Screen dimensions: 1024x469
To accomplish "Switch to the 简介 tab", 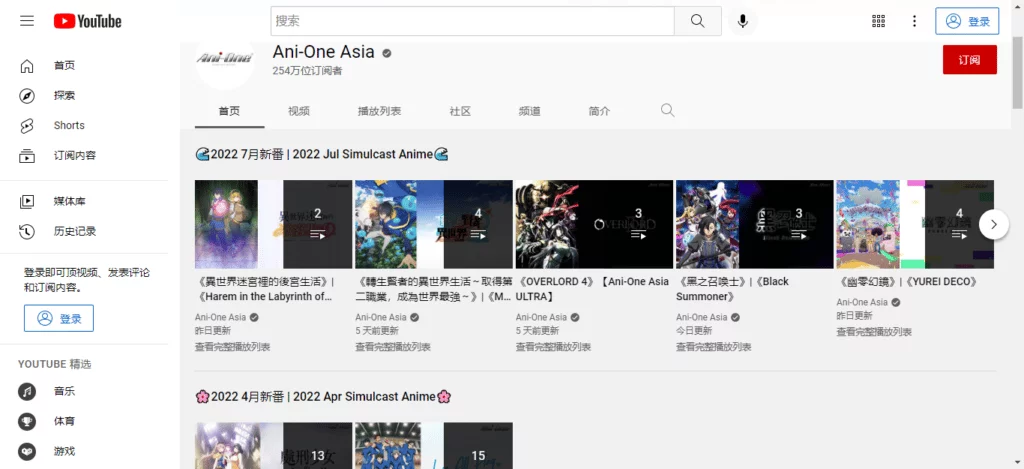I will 599,111.
